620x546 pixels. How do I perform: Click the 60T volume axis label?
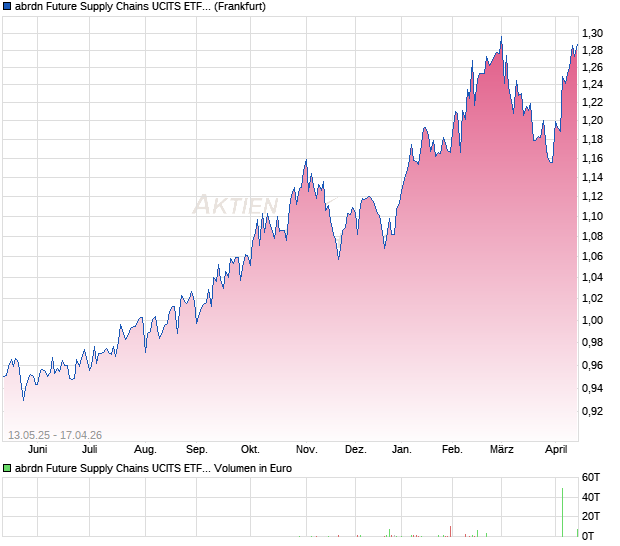591,477
